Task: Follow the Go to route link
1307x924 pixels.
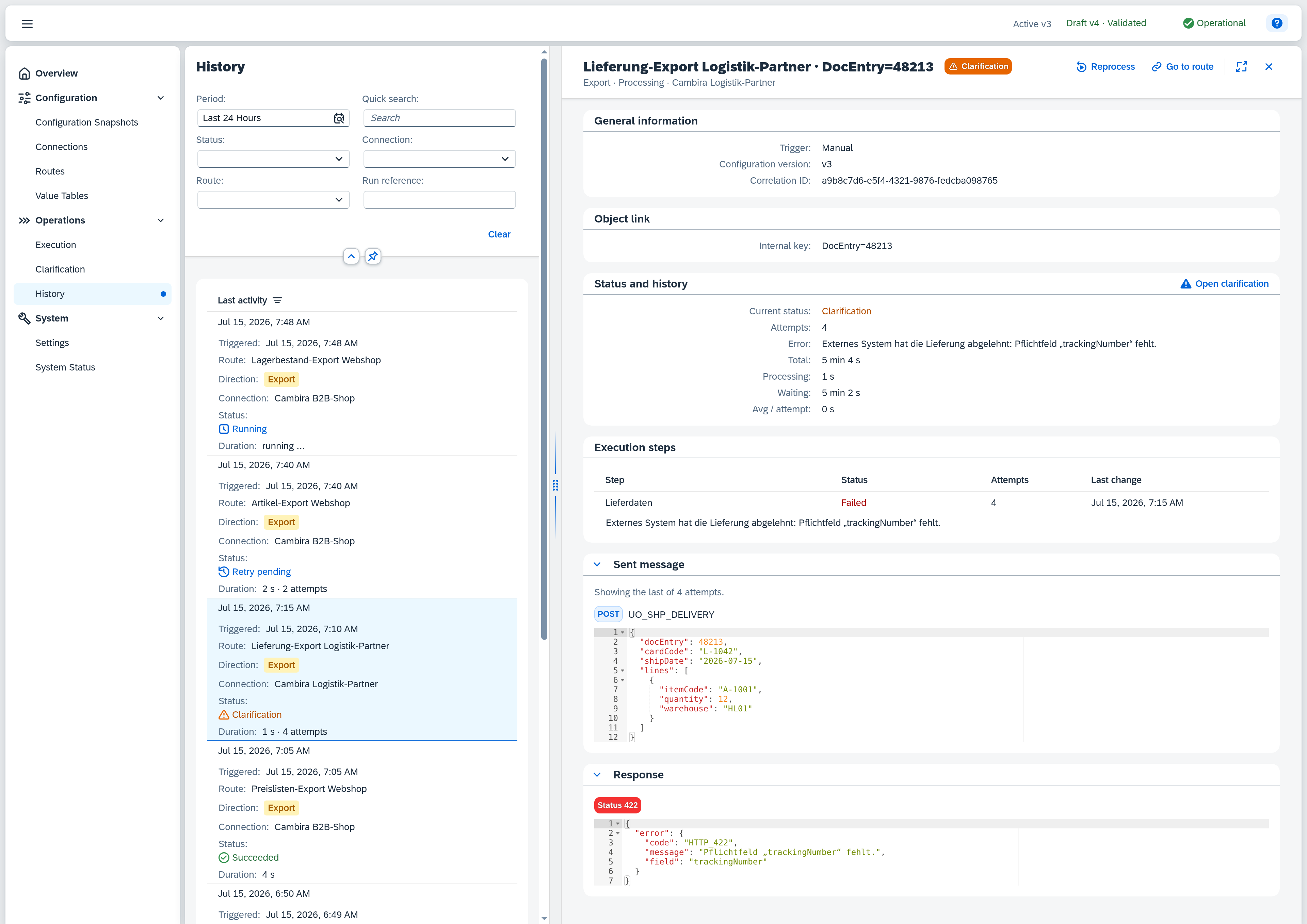Action: (x=1182, y=67)
